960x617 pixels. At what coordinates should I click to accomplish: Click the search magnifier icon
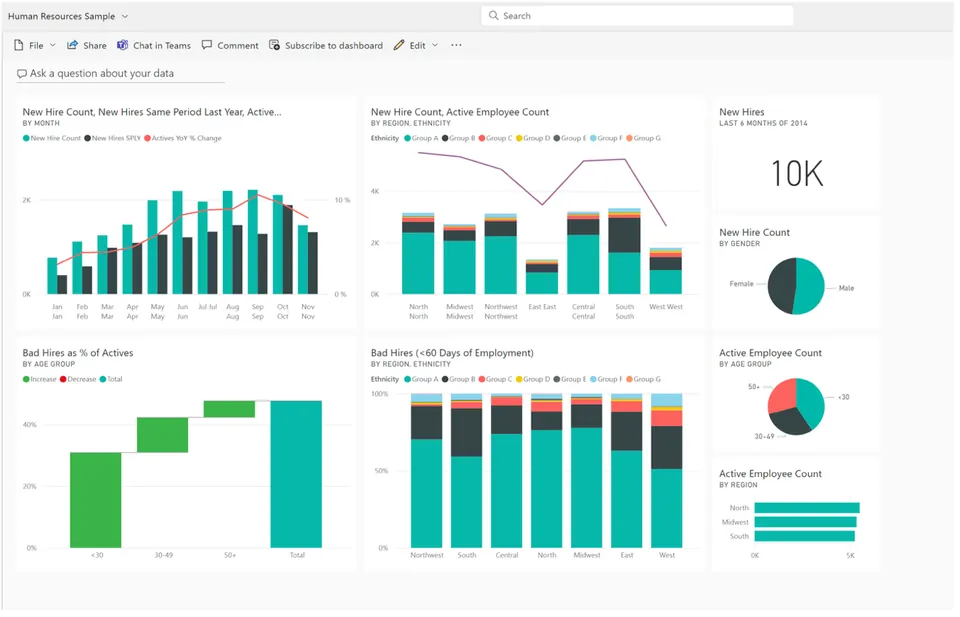[x=493, y=16]
